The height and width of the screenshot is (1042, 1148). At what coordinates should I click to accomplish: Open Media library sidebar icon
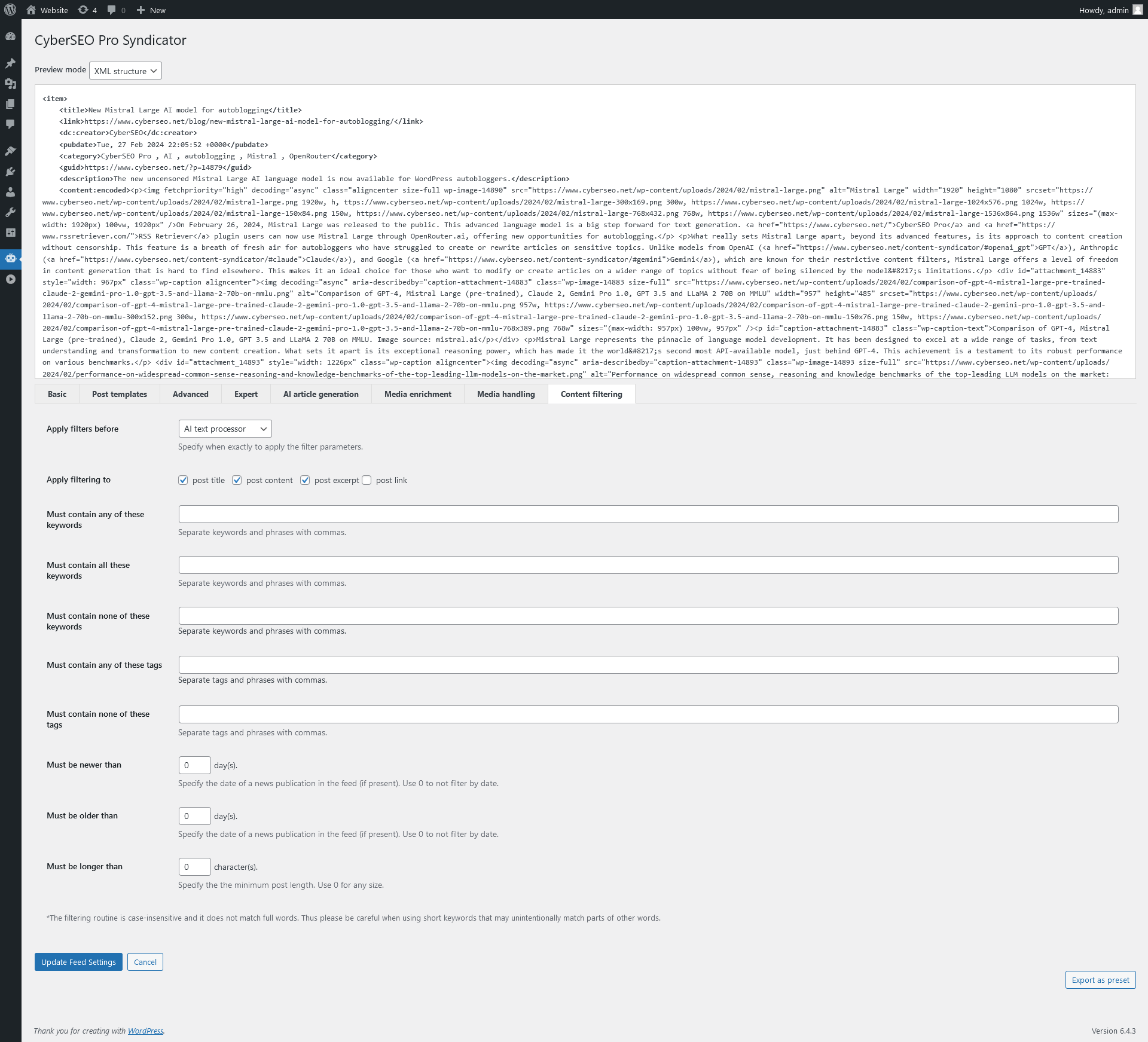point(10,84)
